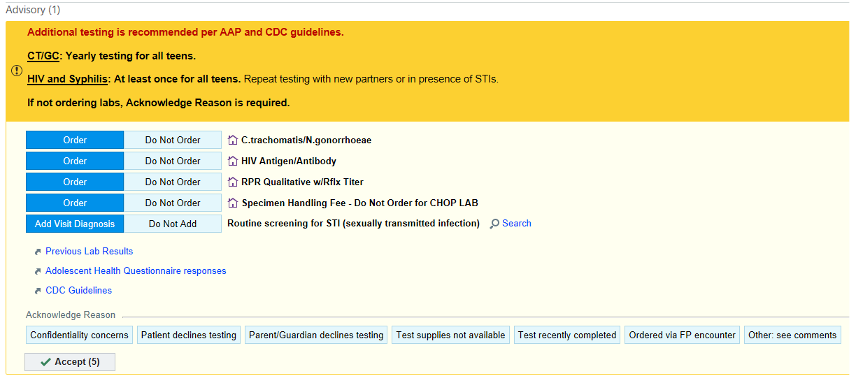Click the Accept (5) button
Viewport: 850px width, 376px height.
pyautogui.click(x=70, y=362)
